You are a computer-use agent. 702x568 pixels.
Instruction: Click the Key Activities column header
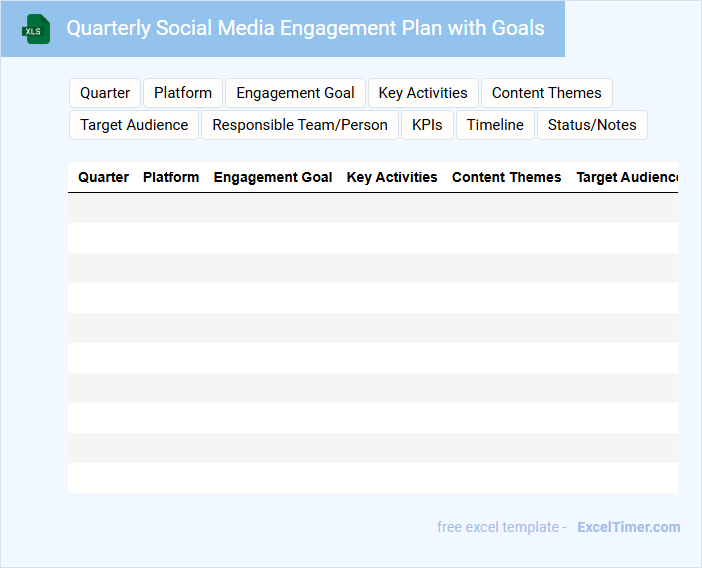click(x=392, y=177)
